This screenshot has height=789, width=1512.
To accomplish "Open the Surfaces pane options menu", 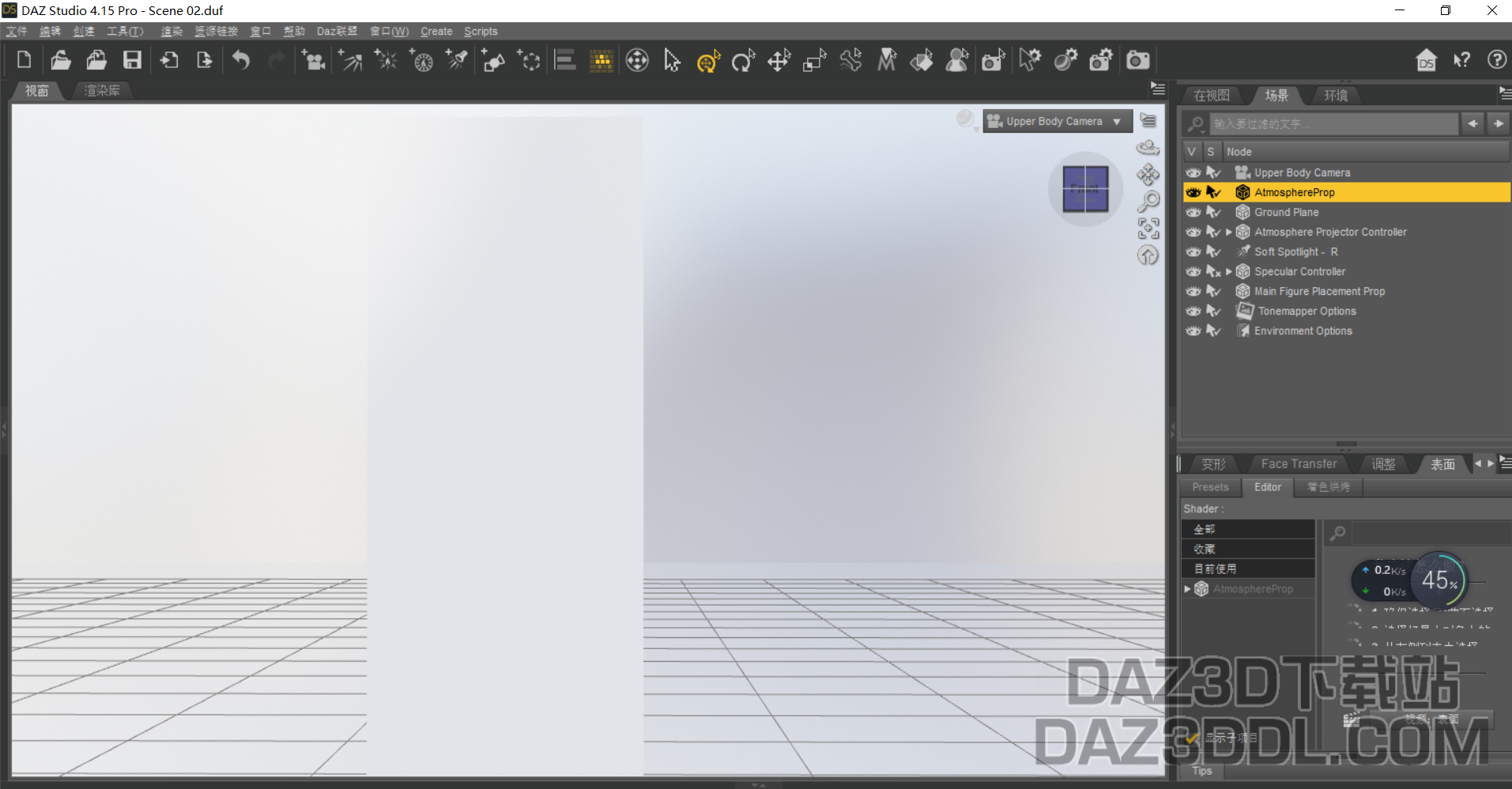I will (x=1505, y=463).
